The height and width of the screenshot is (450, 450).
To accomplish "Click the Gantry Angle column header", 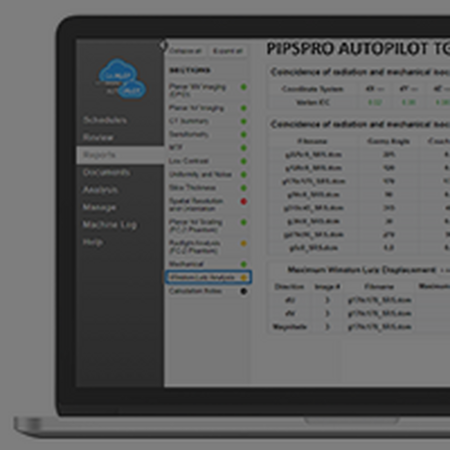I will (x=388, y=141).
